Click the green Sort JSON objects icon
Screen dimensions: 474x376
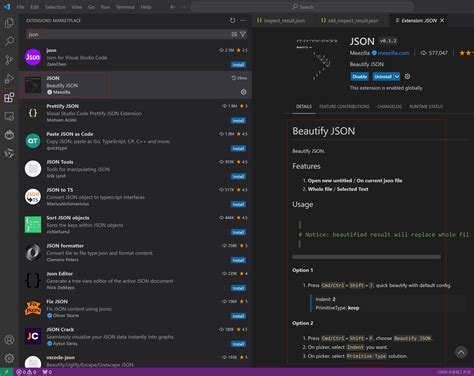[x=33, y=224]
